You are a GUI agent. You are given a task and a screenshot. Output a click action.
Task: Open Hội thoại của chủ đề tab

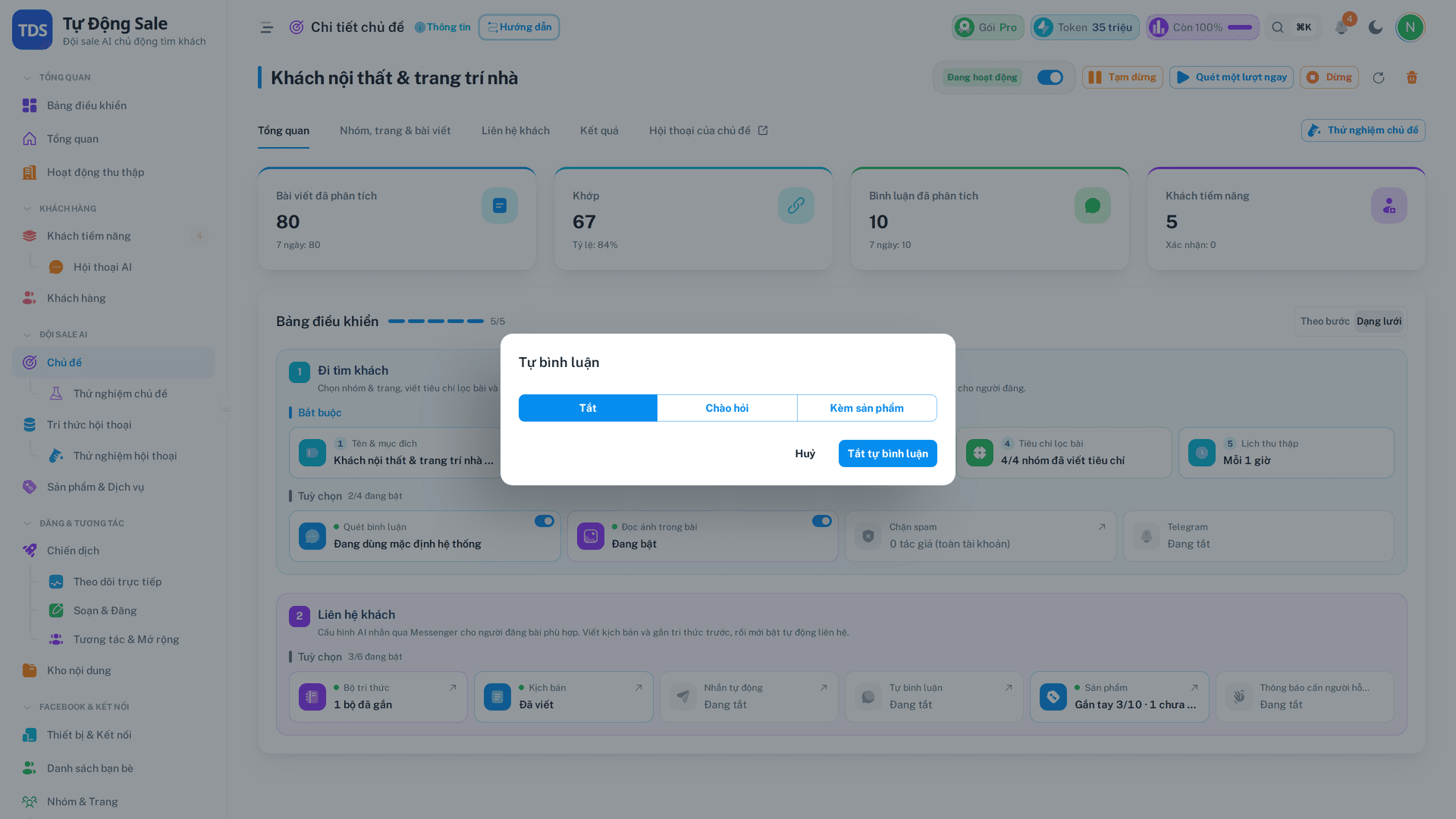pyautogui.click(x=708, y=130)
